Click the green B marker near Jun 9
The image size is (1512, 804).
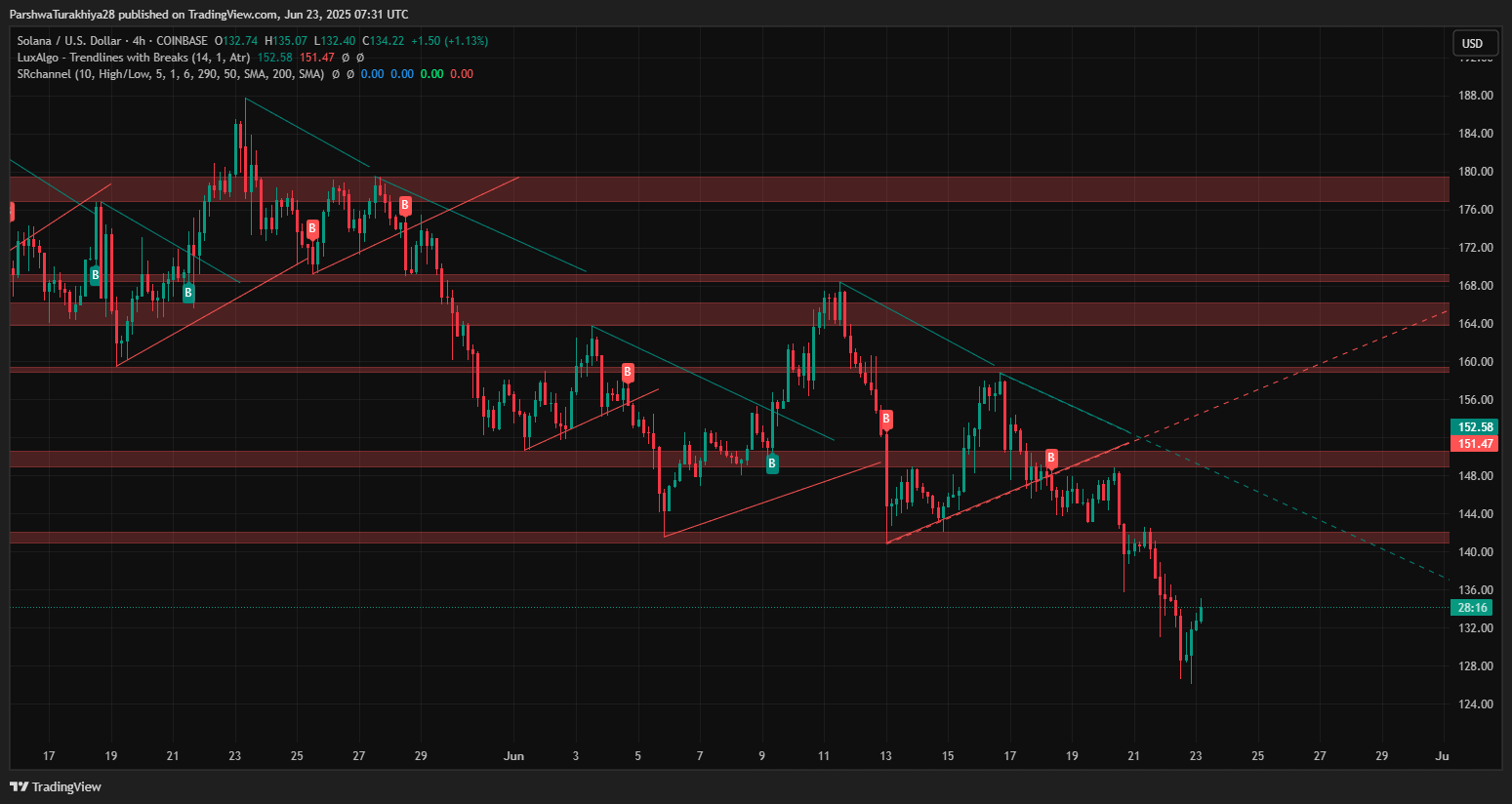click(x=772, y=463)
